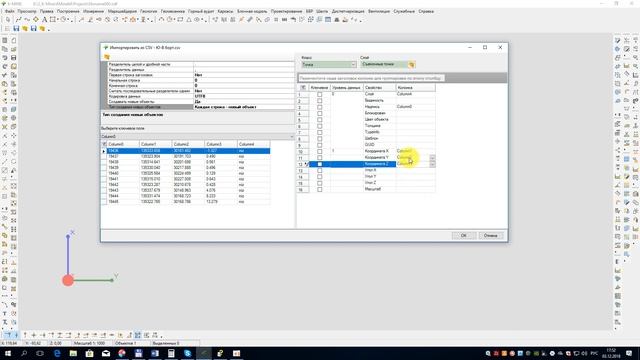Viewport: 640px width, 360px height.
Task: Expand the key field dropdown showing Column0
Action: (x=291, y=136)
